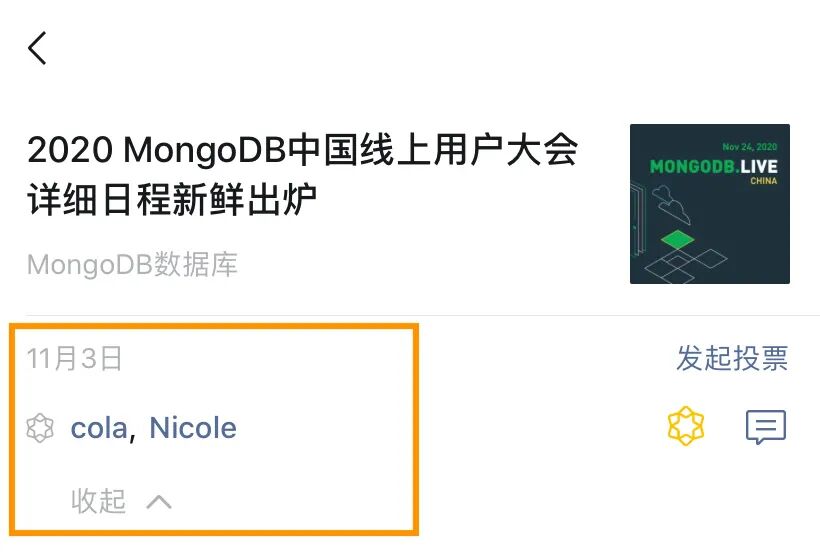Open cola's profile from the names list
The image size is (820, 558).
99,428
